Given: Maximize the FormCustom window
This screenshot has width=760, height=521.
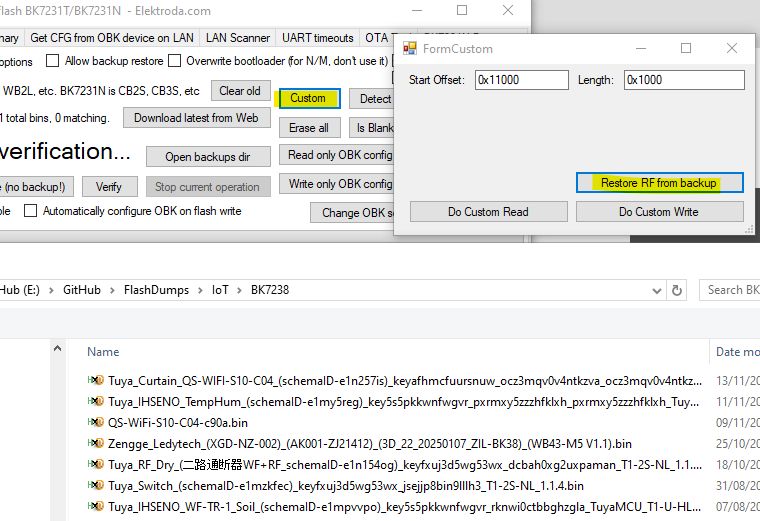Looking at the screenshot, I should 686,48.
